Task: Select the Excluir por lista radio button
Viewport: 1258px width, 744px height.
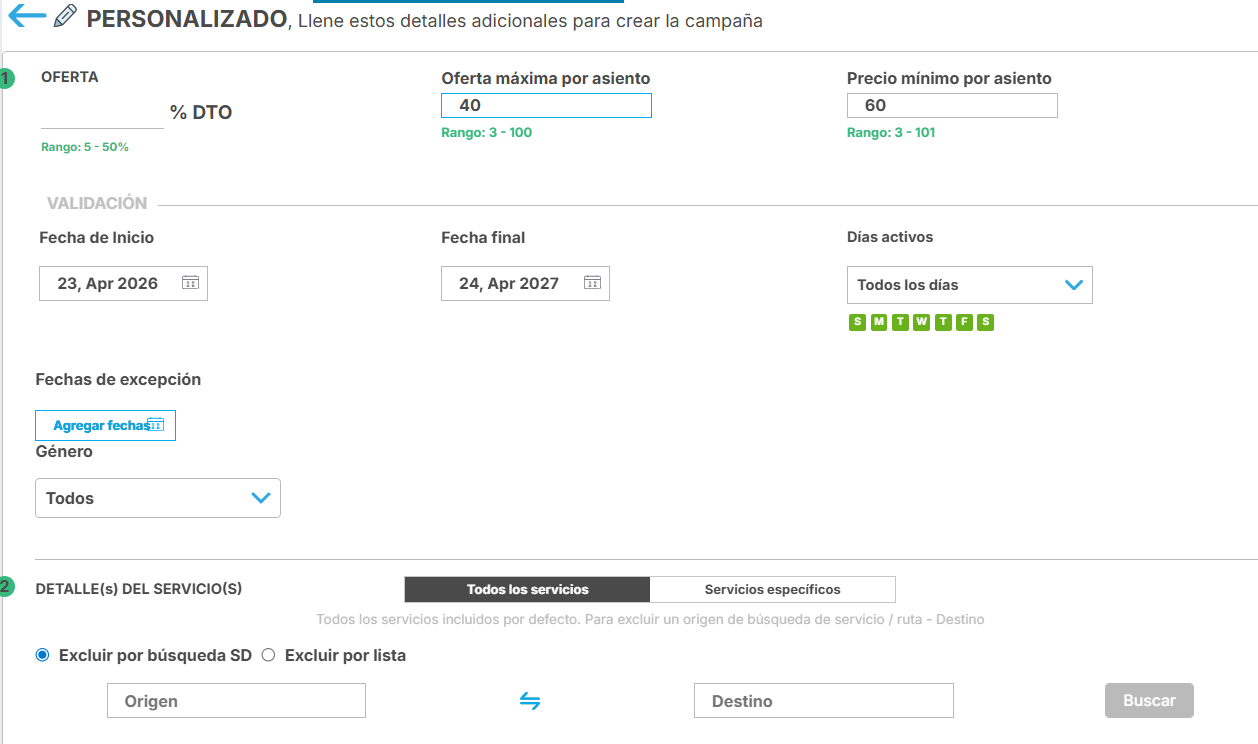Action: pyautogui.click(x=268, y=654)
